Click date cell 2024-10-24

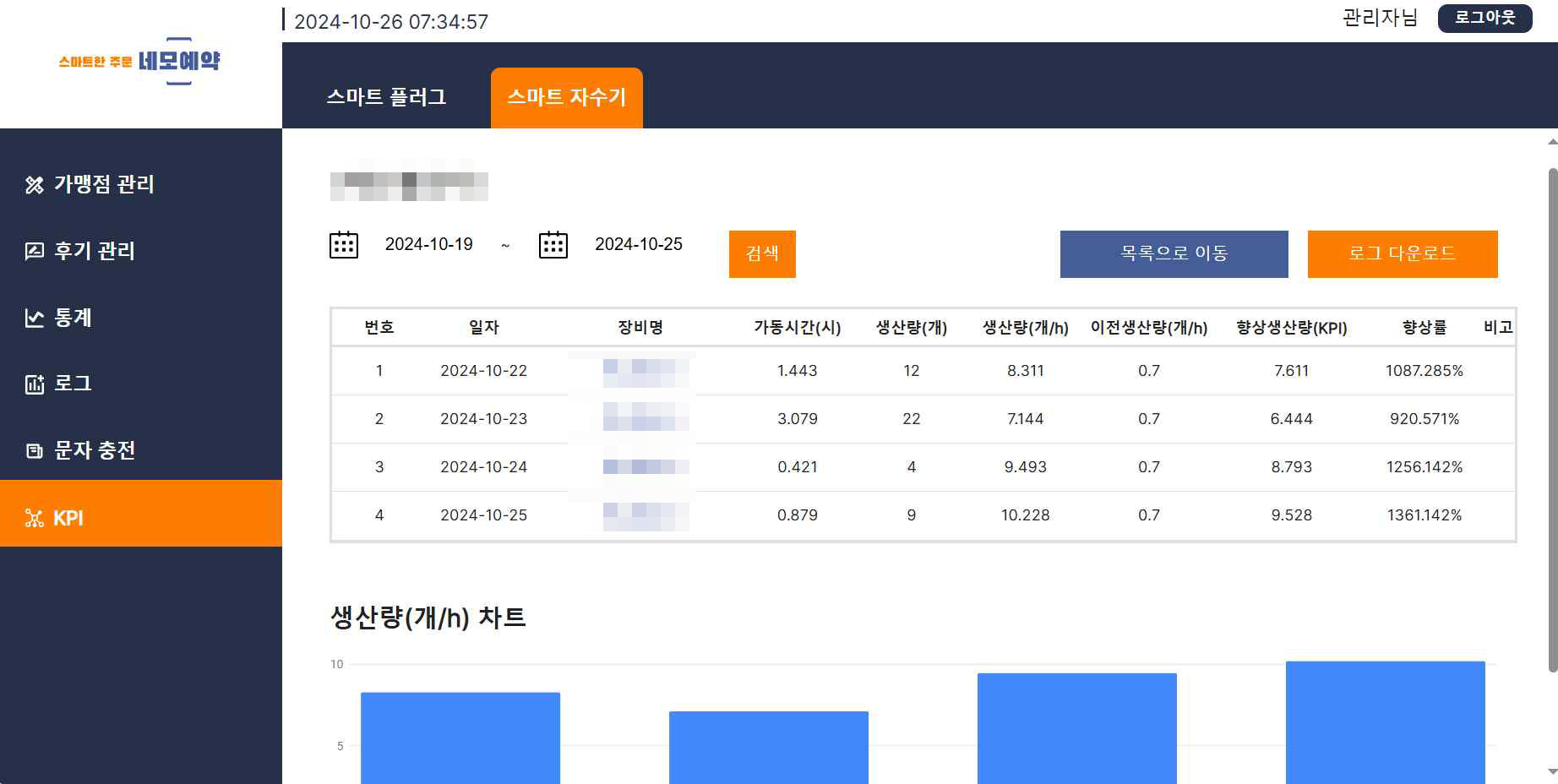[484, 467]
